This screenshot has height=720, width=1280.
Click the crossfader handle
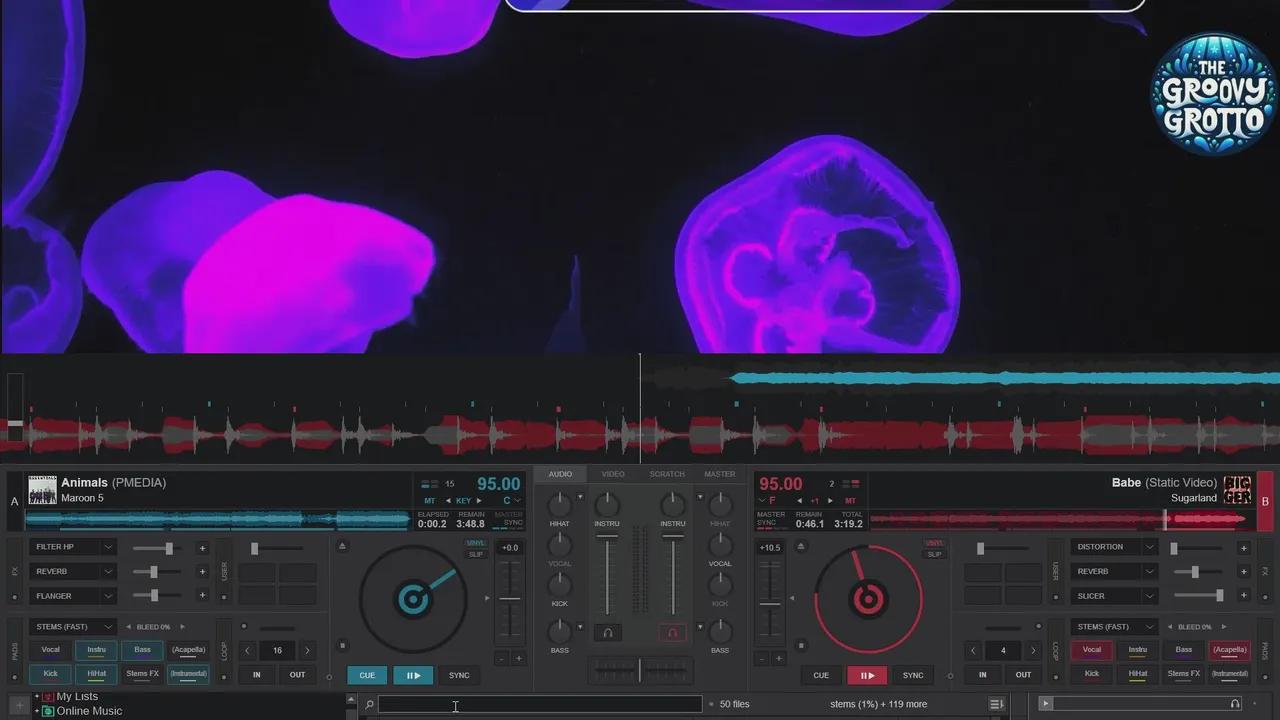click(x=640, y=670)
